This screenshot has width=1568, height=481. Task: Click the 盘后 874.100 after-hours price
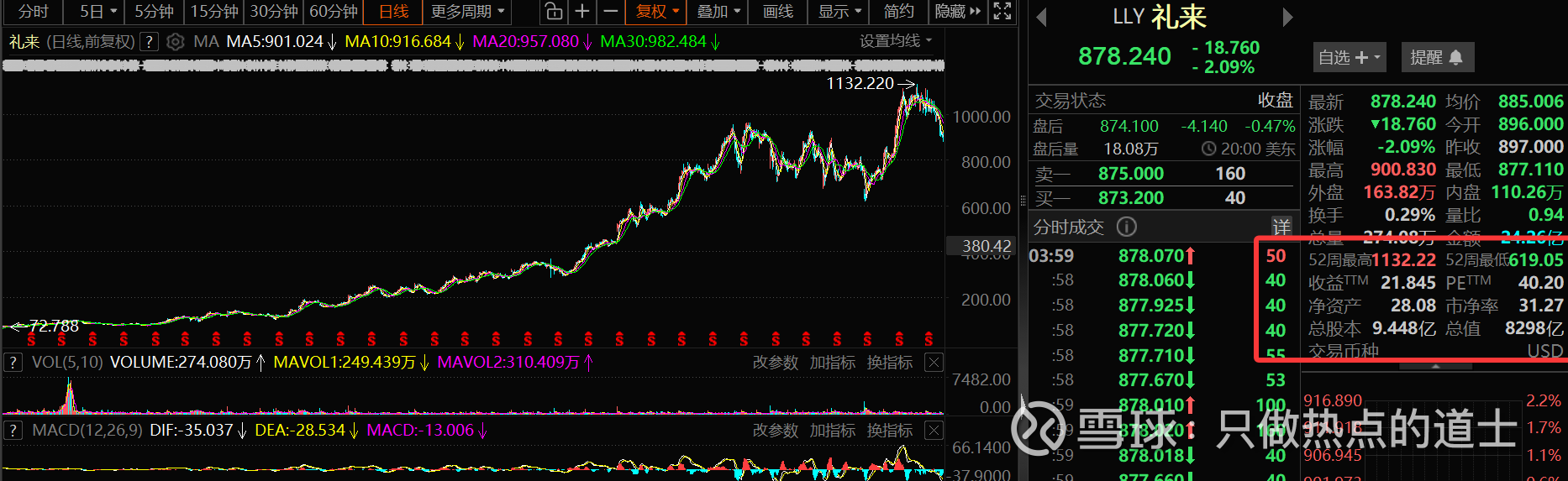pos(1129,126)
